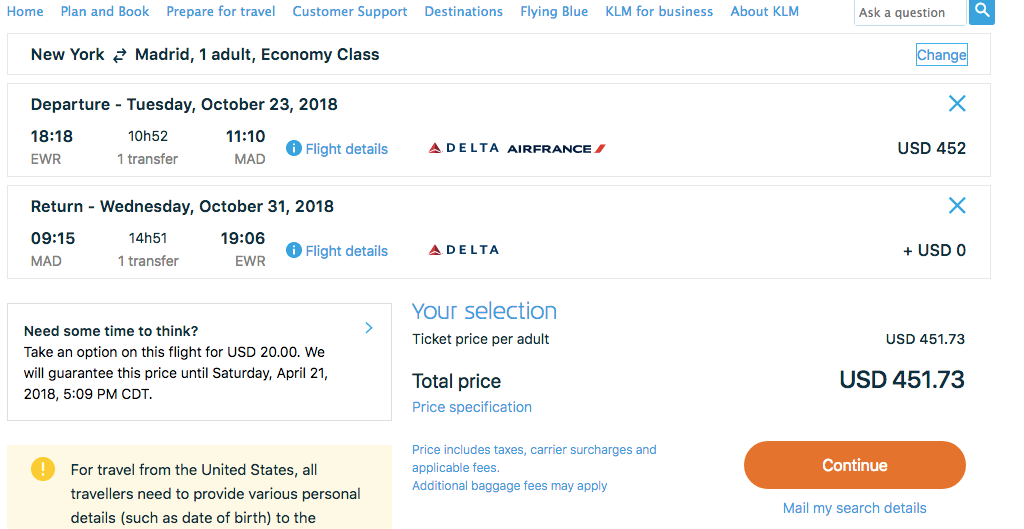The width and height of the screenshot is (1024, 529).
Task: Type in the Ask a question field
Action: [908, 13]
